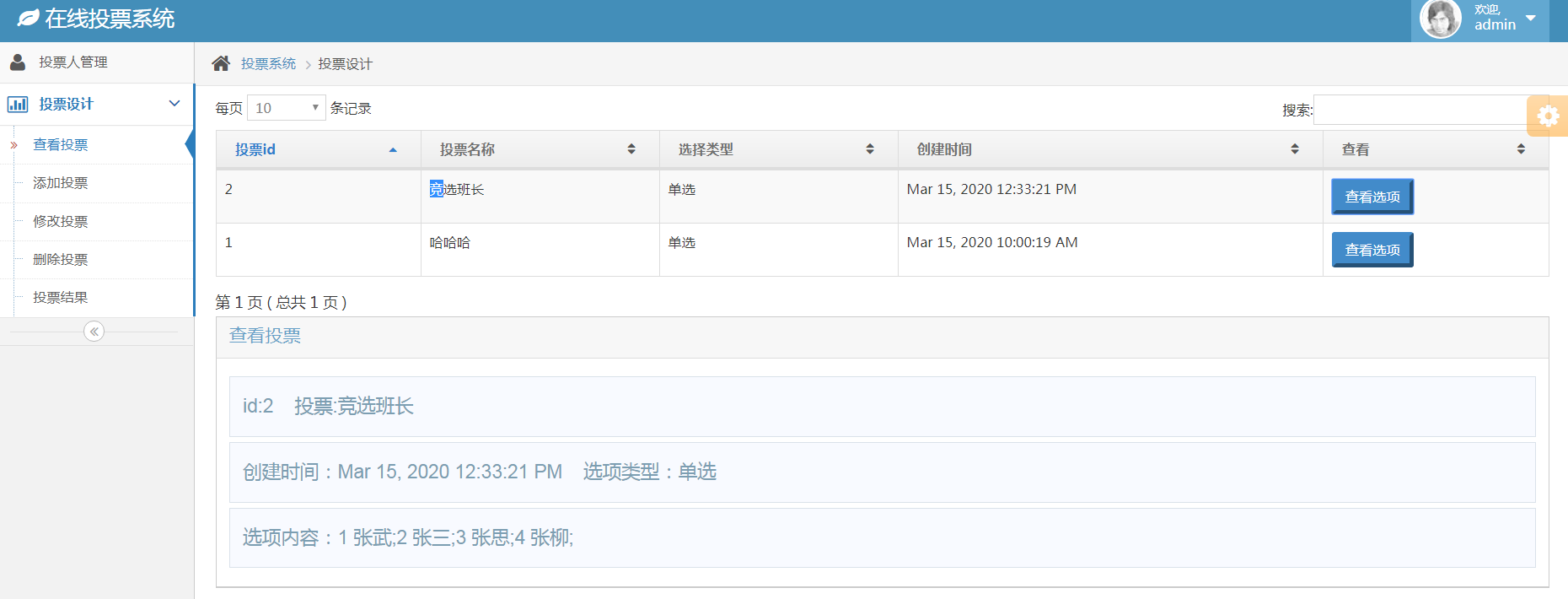Image resolution: width=1568 pixels, height=599 pixels.
Task: Select 删除投票 from sidebar menu
Action: click(x=61, y=260)
